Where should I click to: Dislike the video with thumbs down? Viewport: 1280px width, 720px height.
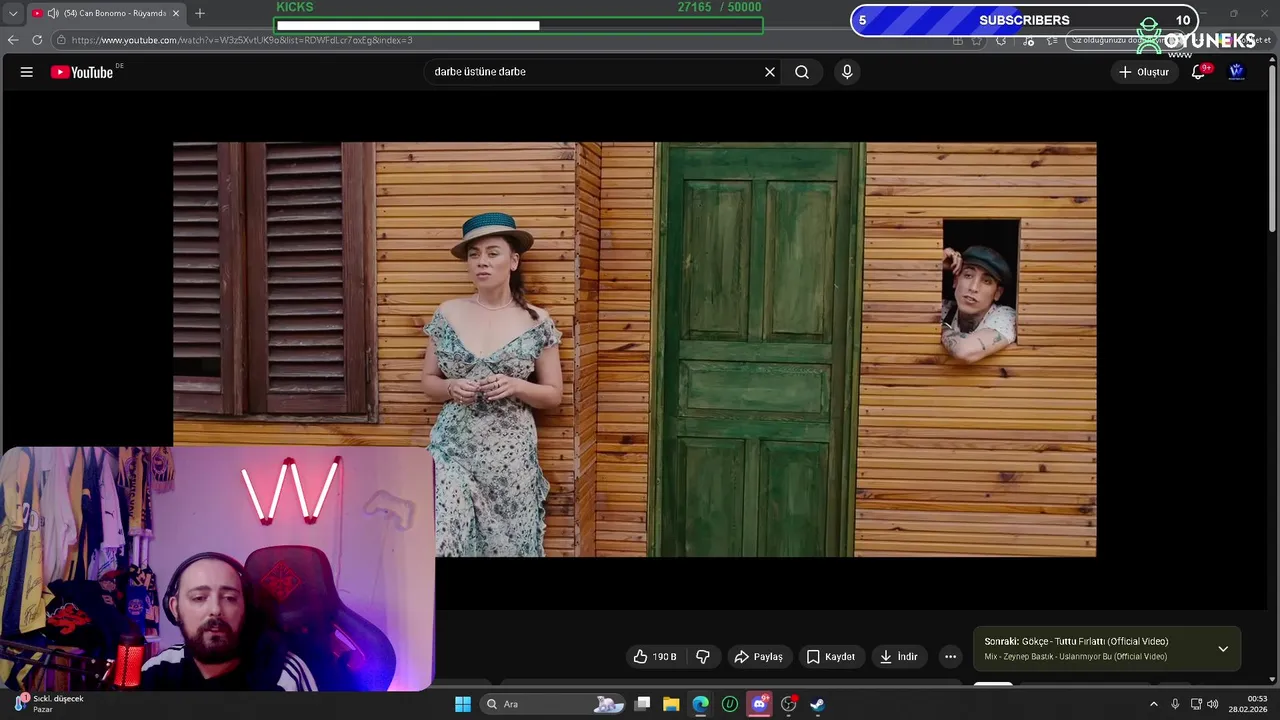tap(703, 657)
